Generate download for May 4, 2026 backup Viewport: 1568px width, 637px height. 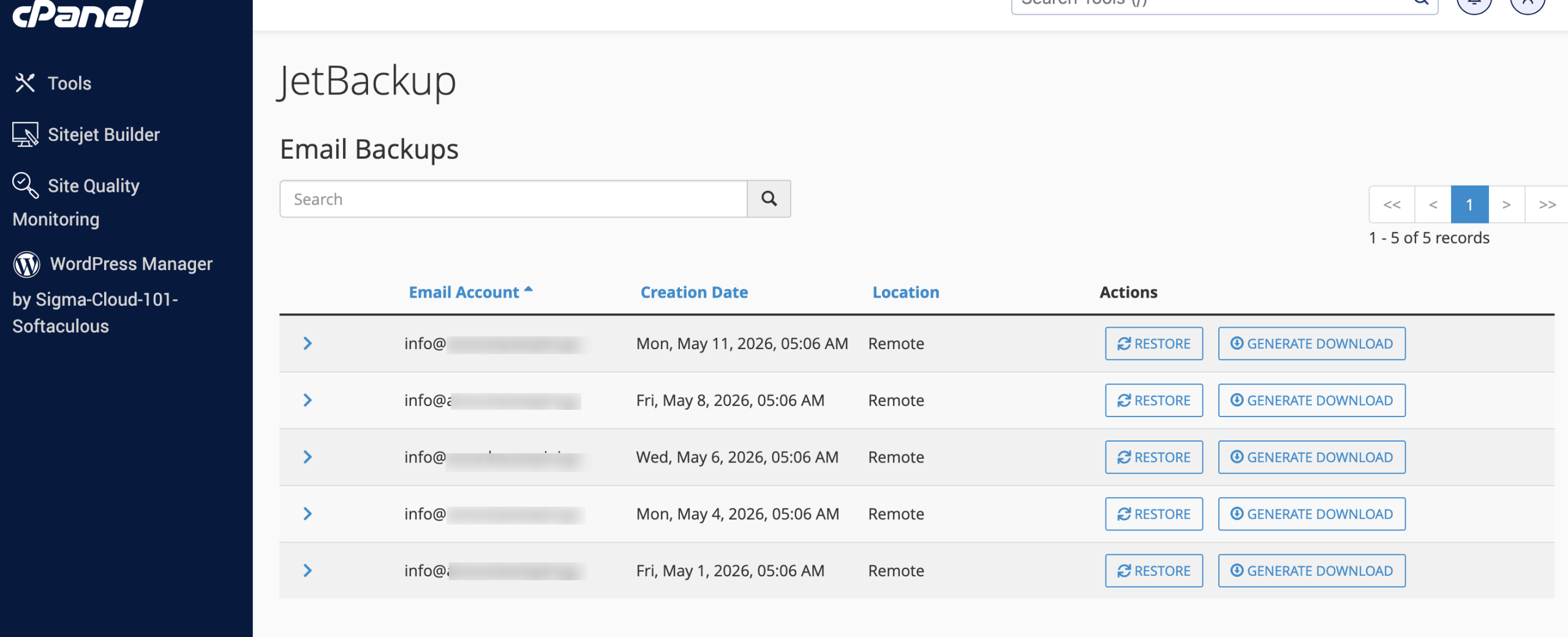(1312, 514)
